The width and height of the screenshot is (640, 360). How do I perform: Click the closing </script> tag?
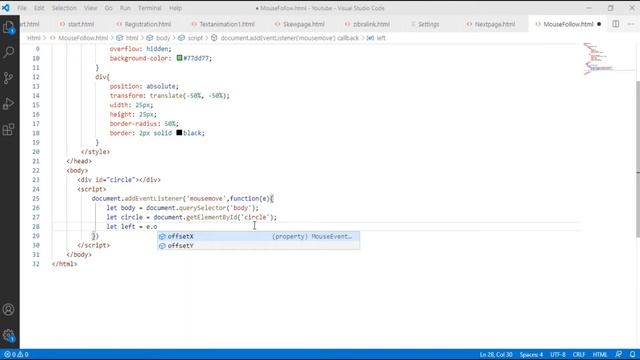93,245
